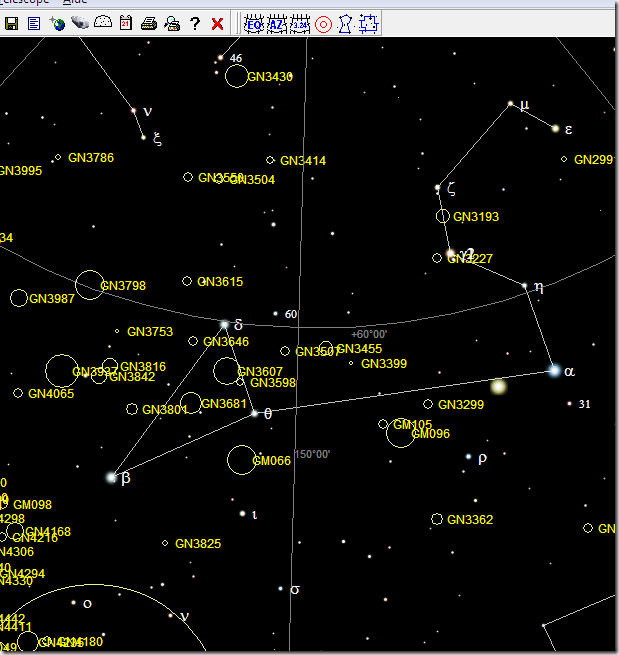Click the star numbered 31
The image size is (619, 655).
point(569,404)
